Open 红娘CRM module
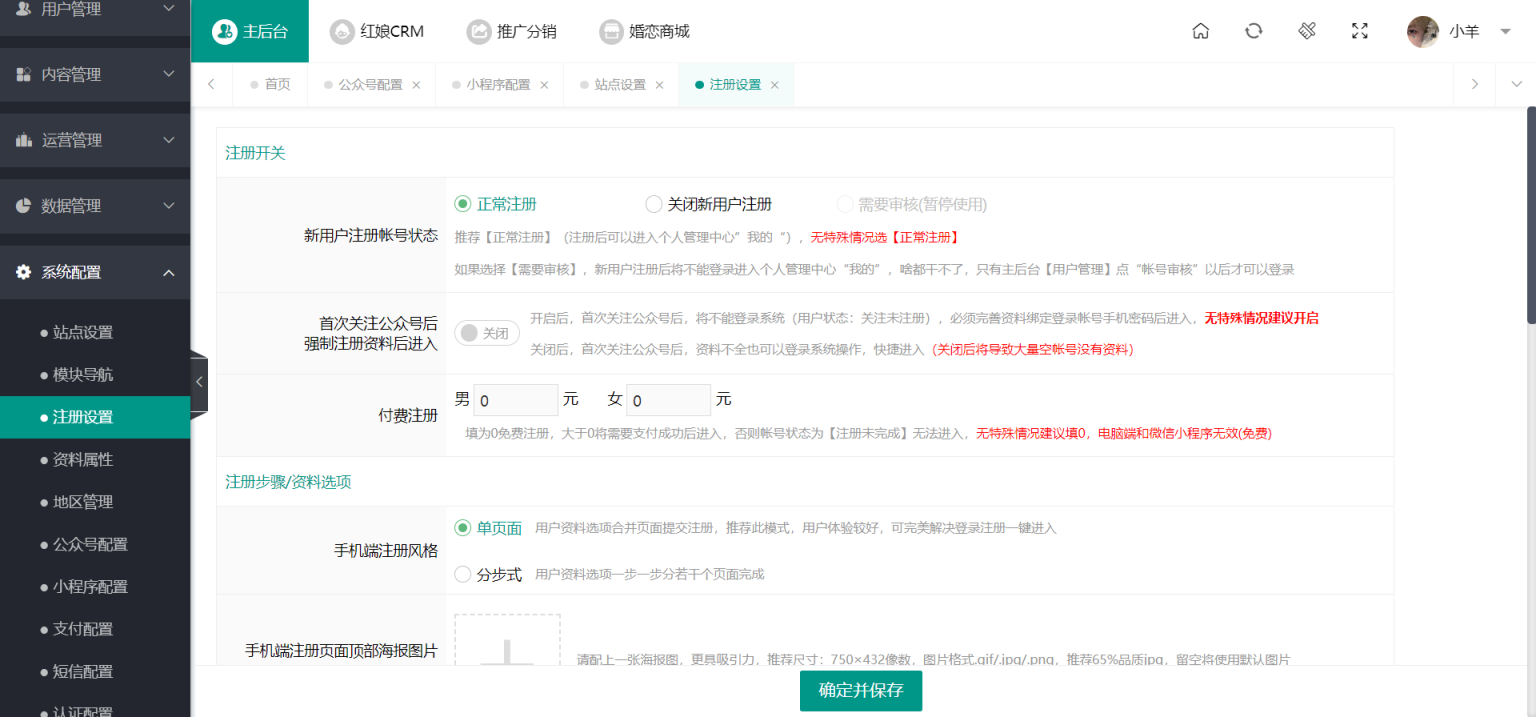1536x717 pixels. pos(377,31)
